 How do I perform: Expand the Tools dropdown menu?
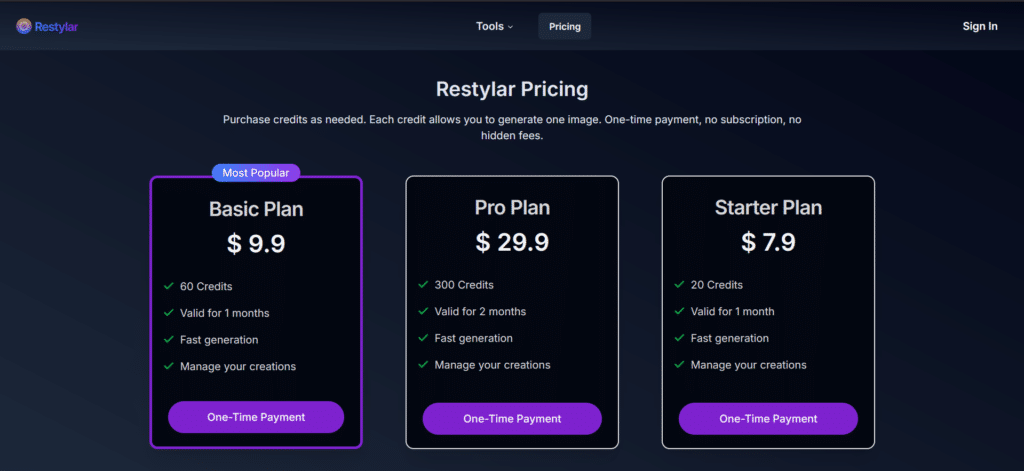pos(494,26)
